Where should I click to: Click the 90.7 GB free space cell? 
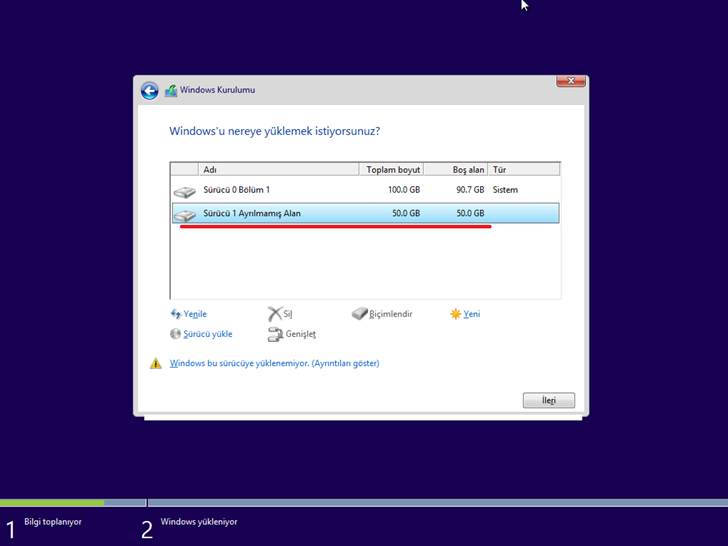[x=470, y=190]
